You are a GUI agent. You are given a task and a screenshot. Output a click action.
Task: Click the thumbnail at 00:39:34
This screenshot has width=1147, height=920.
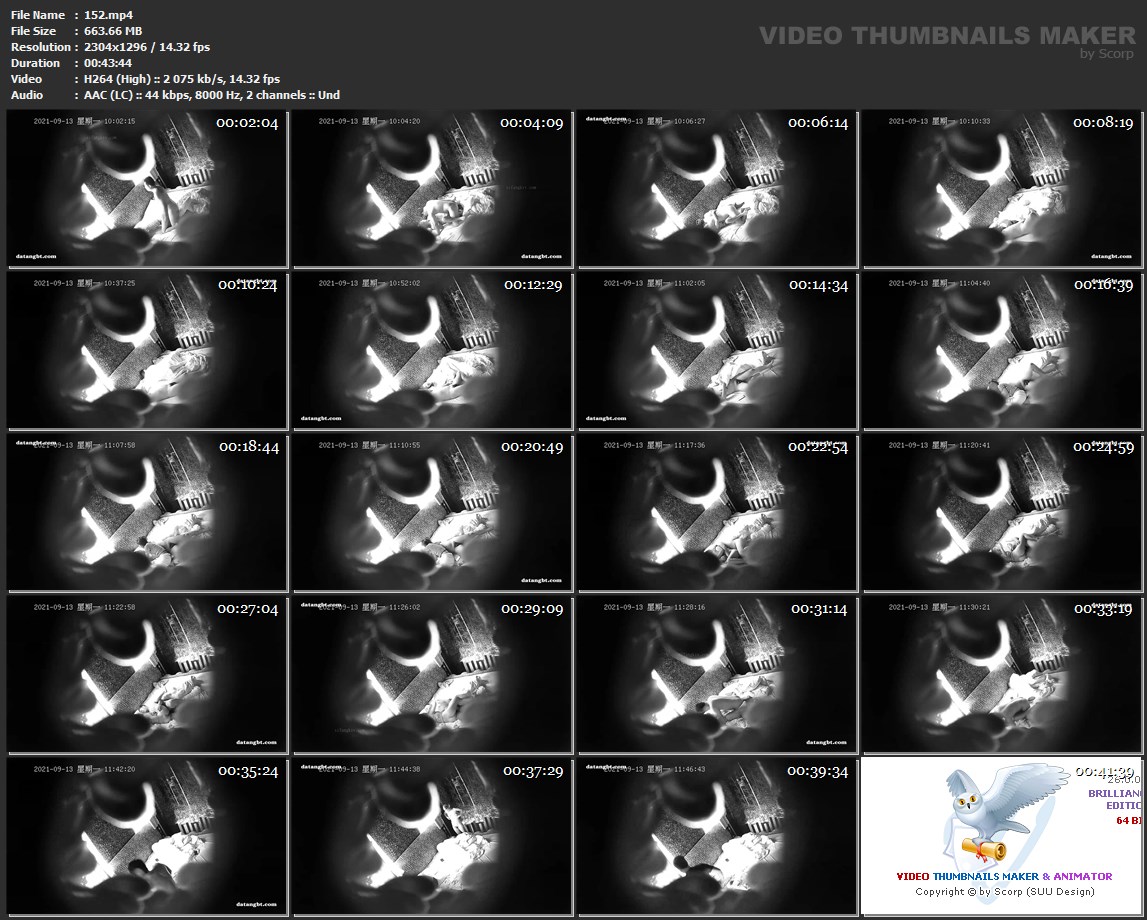pyautogui.click(x=718, y=837)
